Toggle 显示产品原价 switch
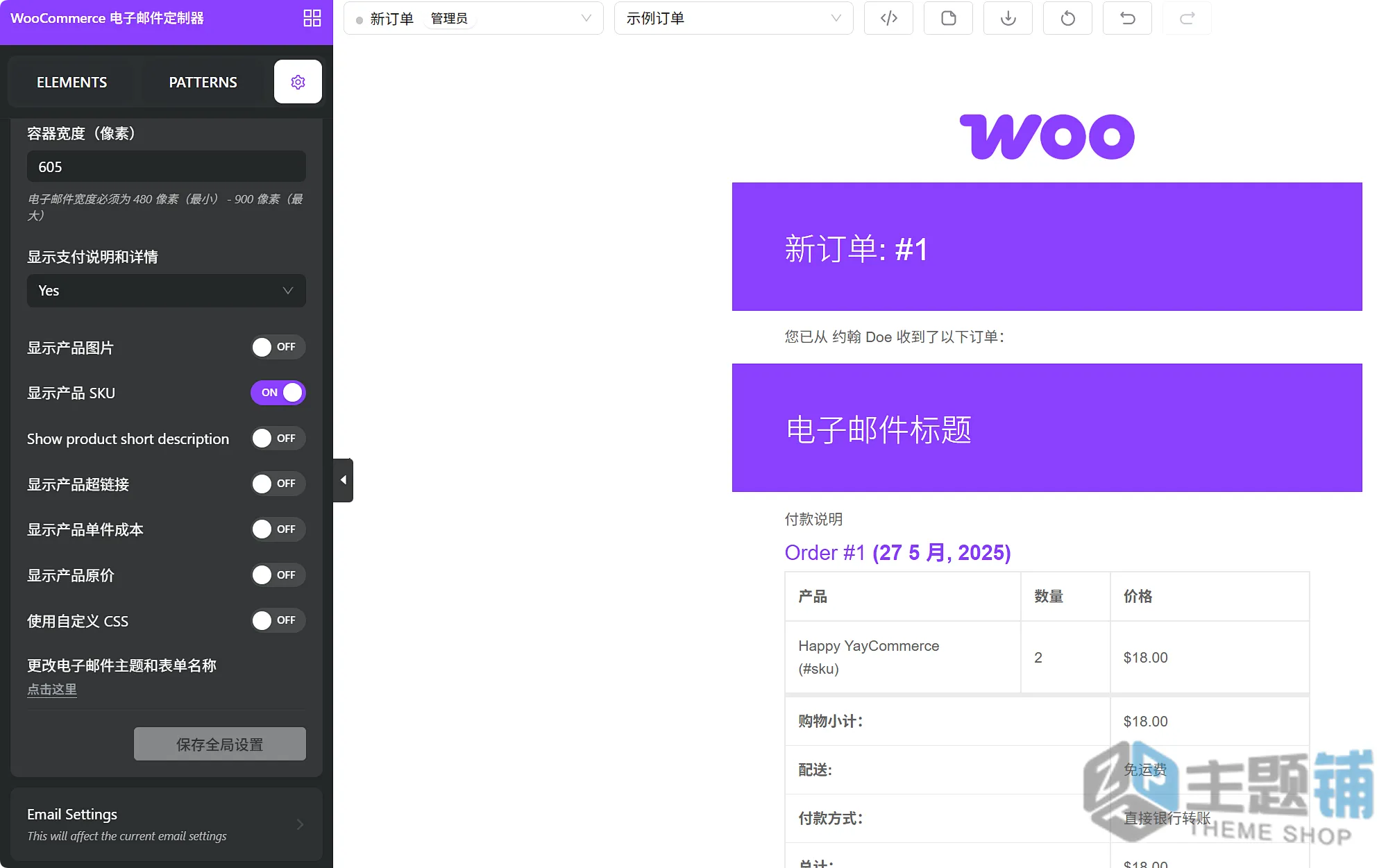1395x868 pixels. coord(278,575)
